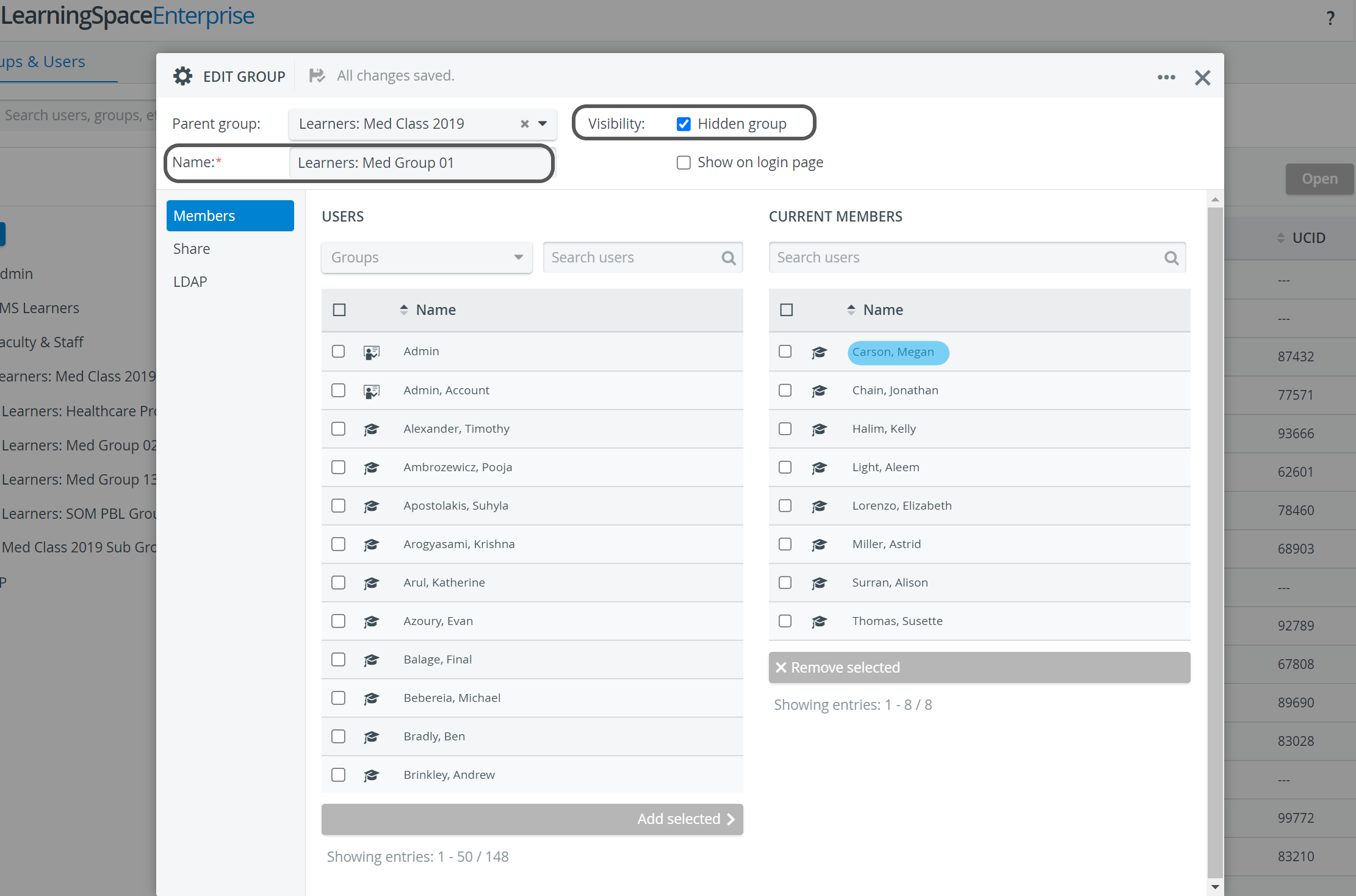The image size is (1356, 896).
Task: Focus the background search users, groups field
Action: pyautogui.click(x=78, y=115)
